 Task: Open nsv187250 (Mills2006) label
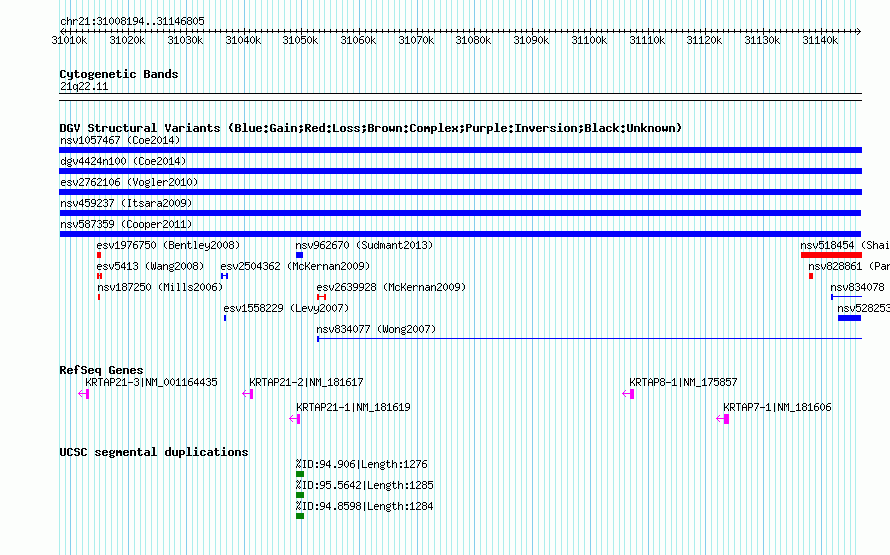tap(160, 287)
